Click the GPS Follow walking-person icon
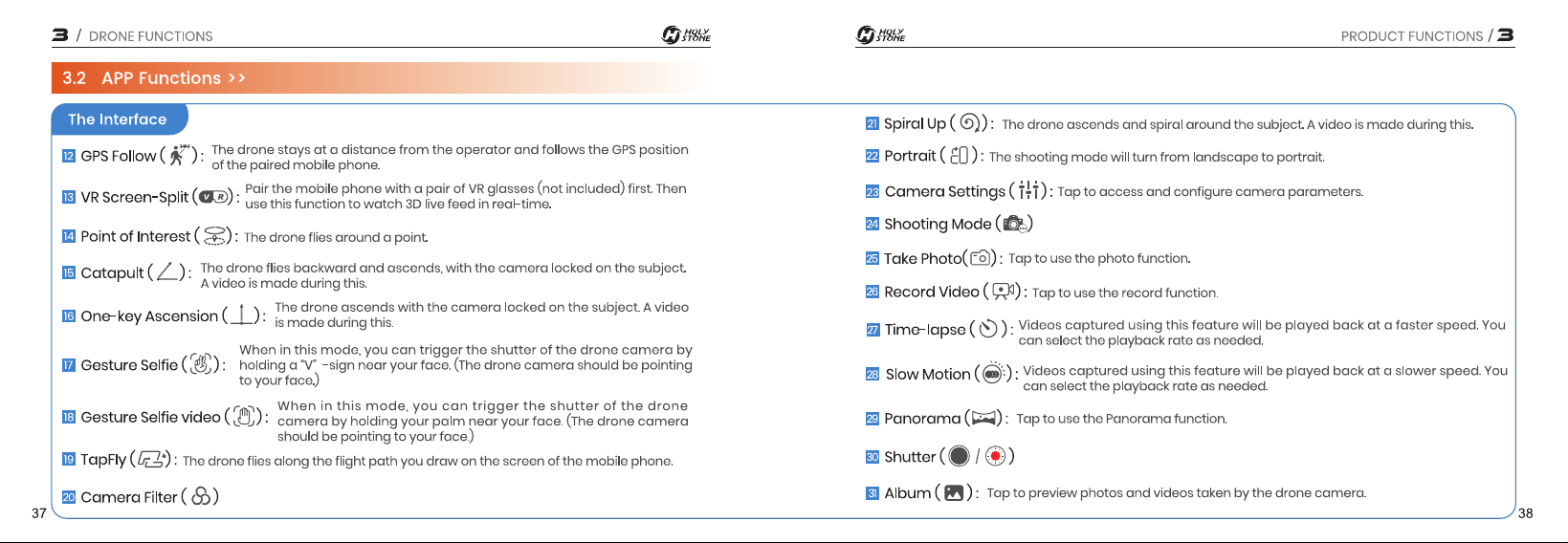This screenshot has height=543, width=1568. pyautogui.click(x=179, y=154)
